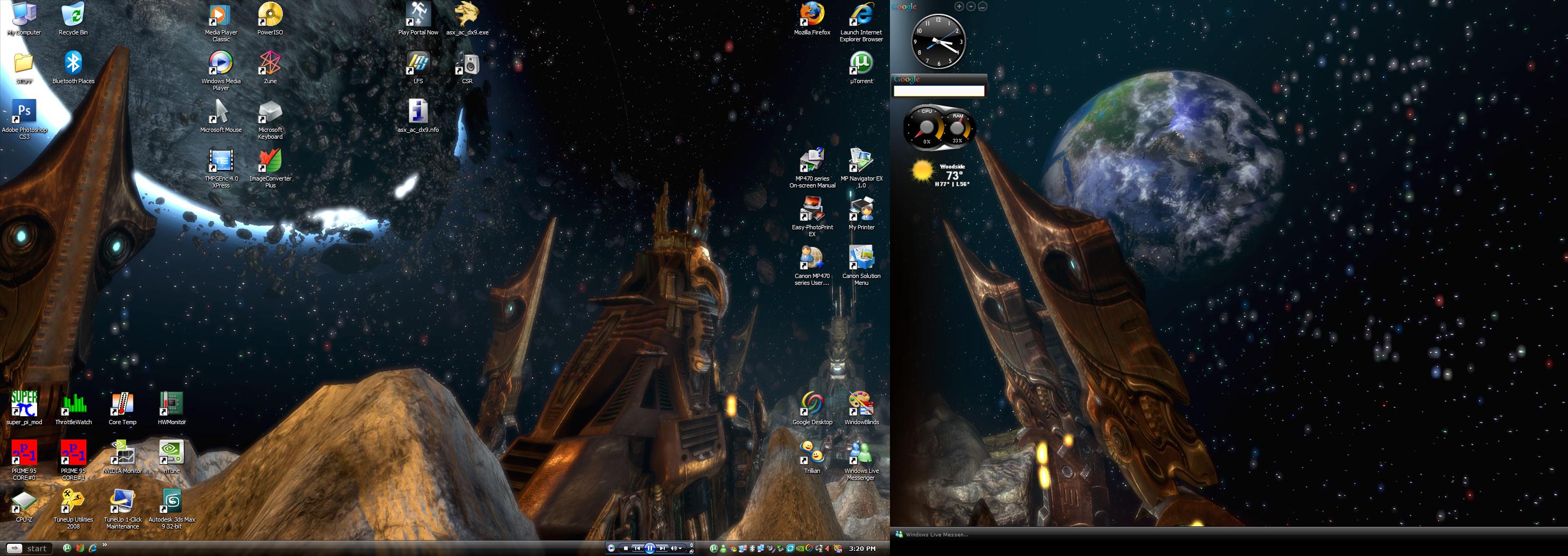The width and height of the screenshot is (1568, 556).
Task: Switch to Windows Live Messenger taskbar button
Action: point(932,534)
